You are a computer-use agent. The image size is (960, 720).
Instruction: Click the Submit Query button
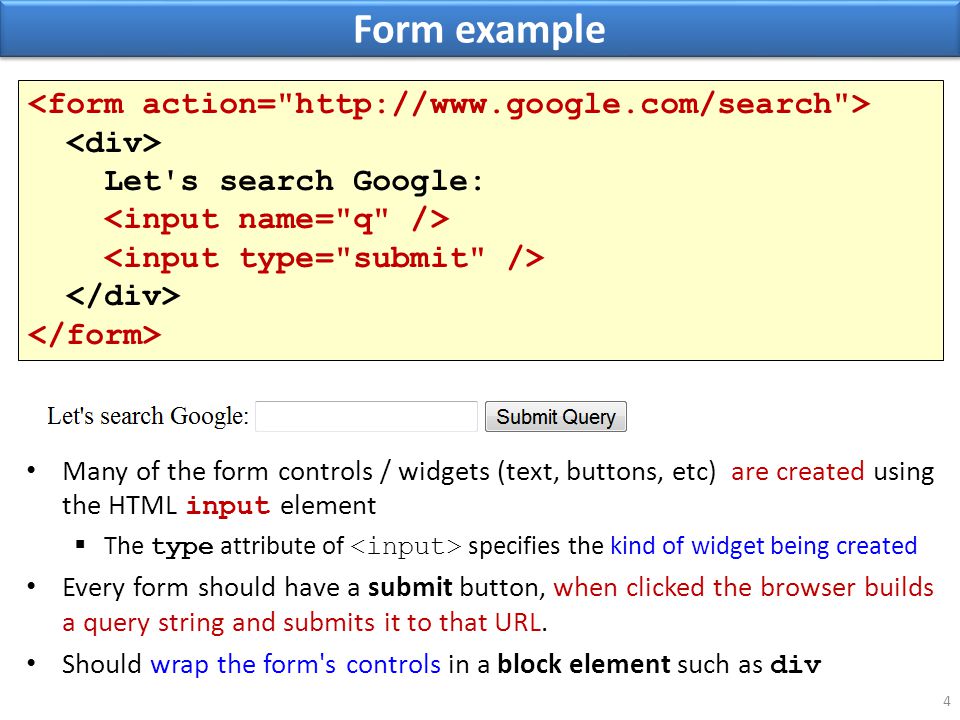pos(555,416)
